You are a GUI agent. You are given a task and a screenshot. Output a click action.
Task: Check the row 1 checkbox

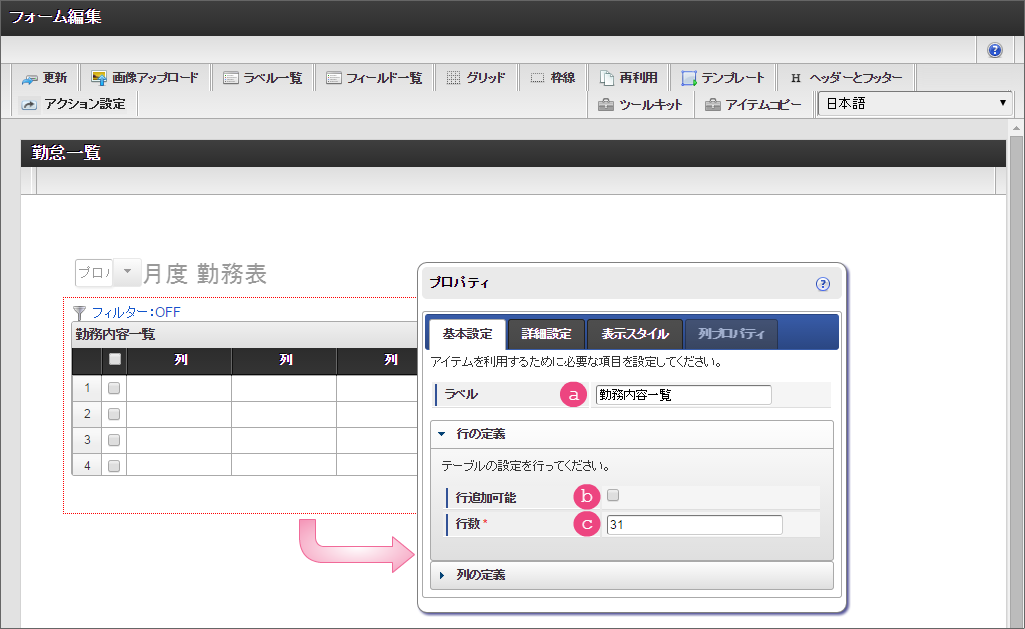[114, 388]
